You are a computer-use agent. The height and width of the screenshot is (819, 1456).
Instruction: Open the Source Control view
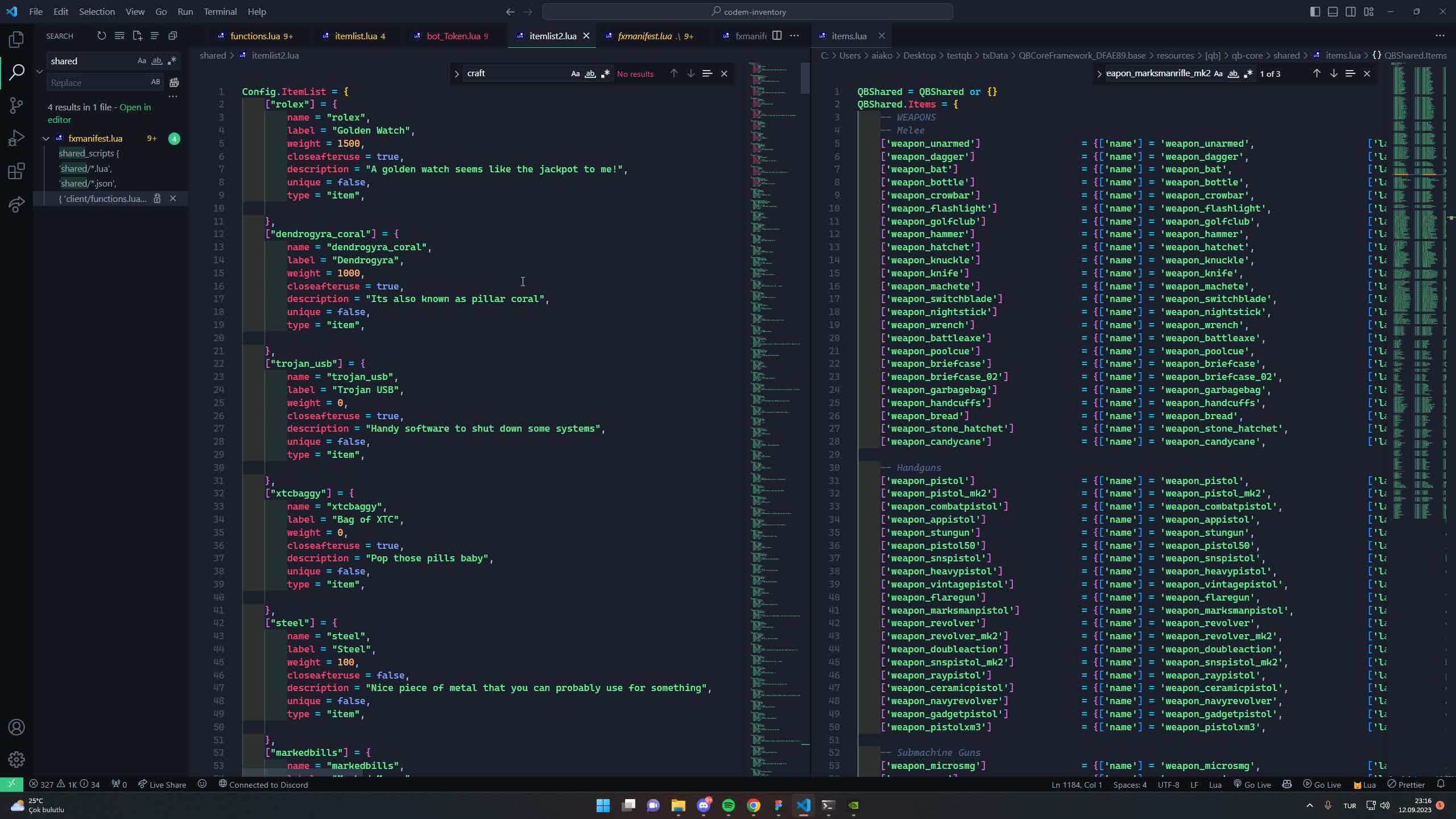point(17,105)
